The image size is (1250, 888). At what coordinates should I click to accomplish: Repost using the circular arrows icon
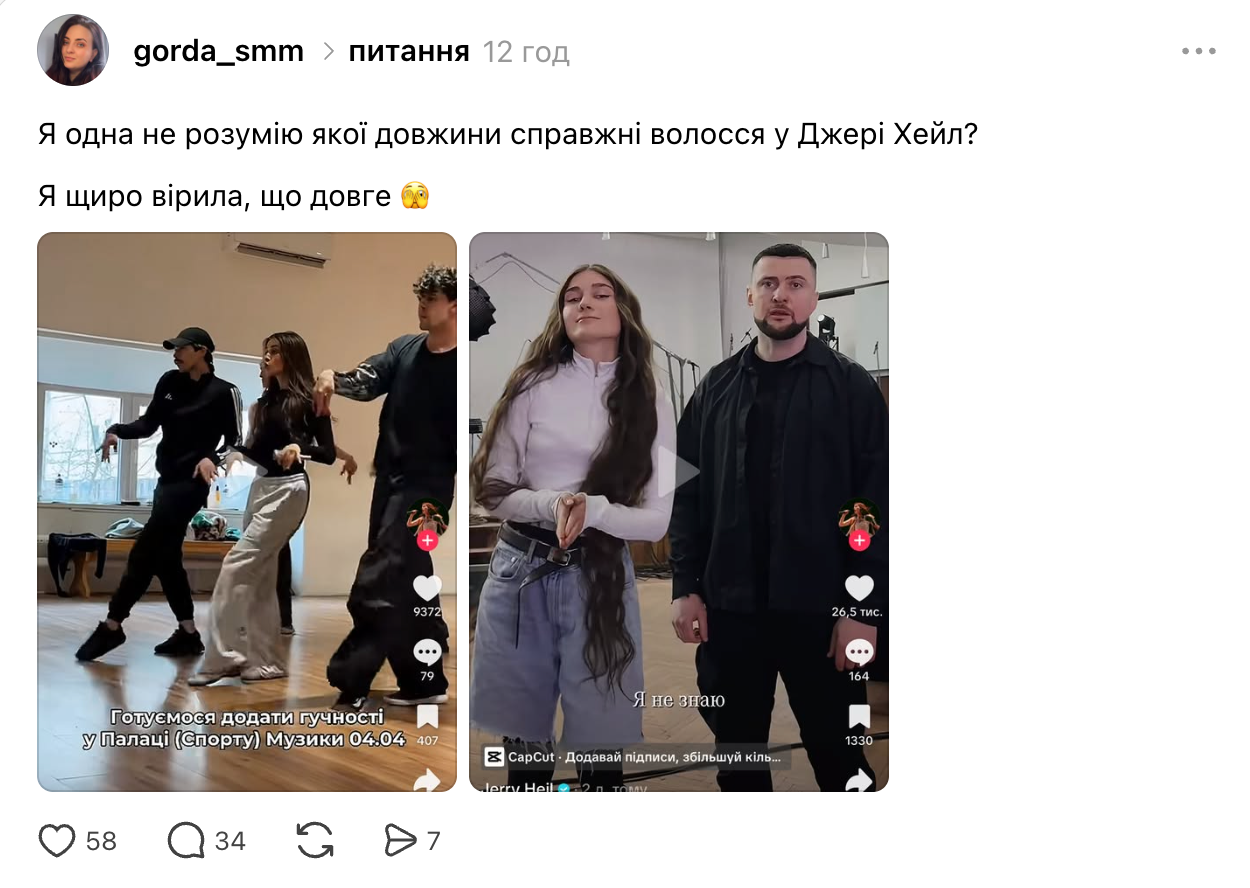pos(315,841)
